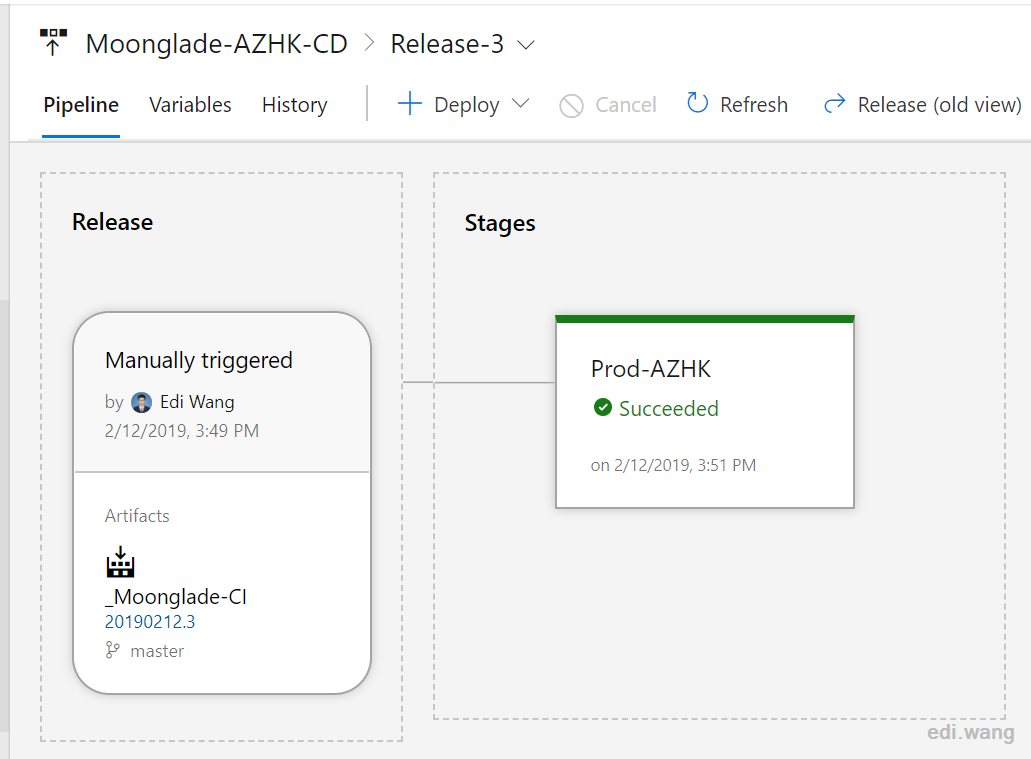Open the Prod-AZHK stage card
The image size is (1031, 759).
pos(705,412)
